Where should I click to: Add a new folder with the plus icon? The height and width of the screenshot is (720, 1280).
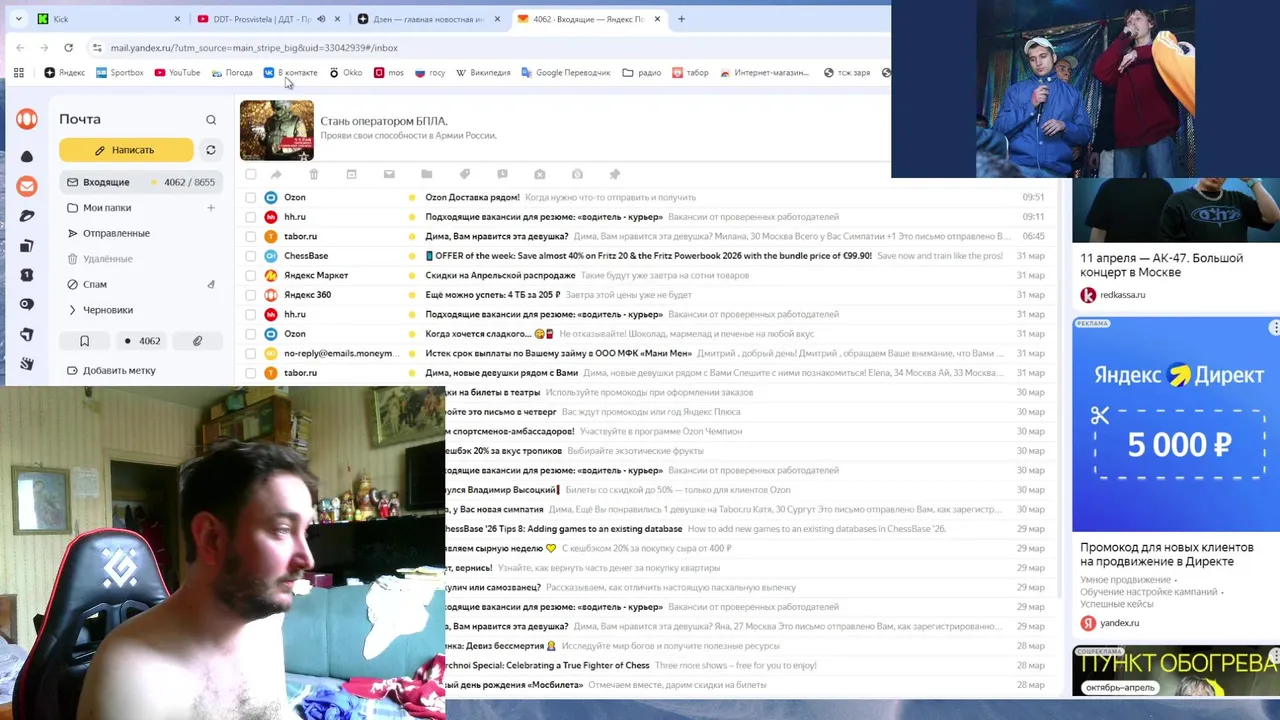click(211, 208)
